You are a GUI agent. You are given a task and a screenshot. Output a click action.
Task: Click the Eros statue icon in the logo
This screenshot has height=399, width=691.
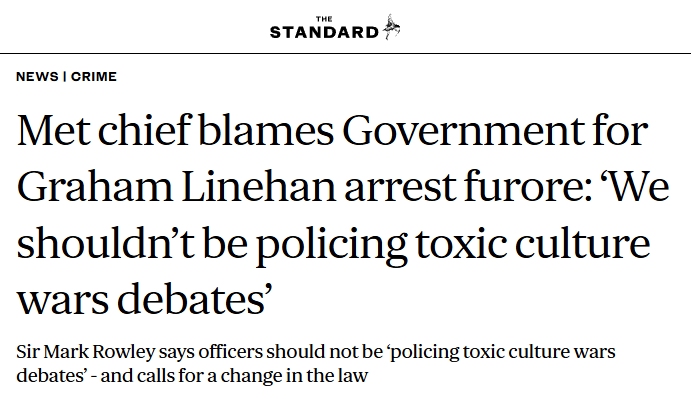tap(391, 27)
